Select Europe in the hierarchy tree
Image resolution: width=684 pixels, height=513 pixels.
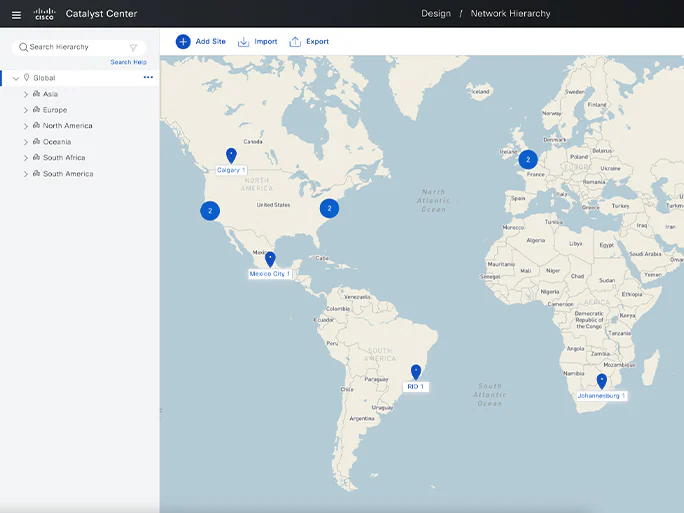pyautogui.click(x=55, y=110)
